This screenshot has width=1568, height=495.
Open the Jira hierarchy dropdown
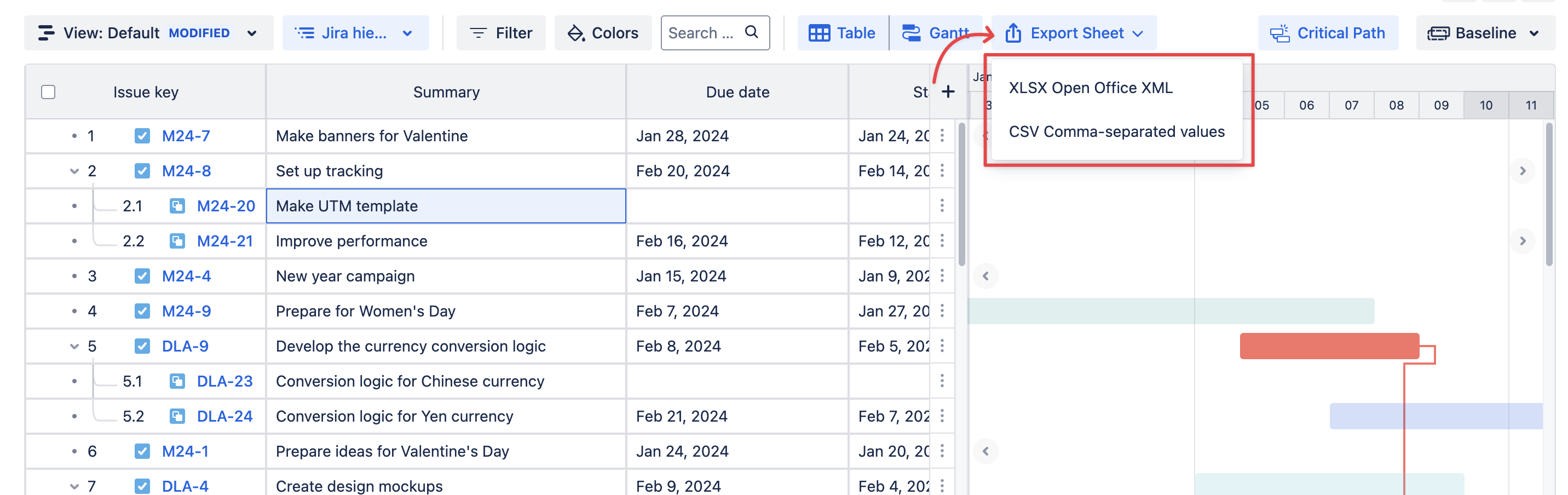355,33
